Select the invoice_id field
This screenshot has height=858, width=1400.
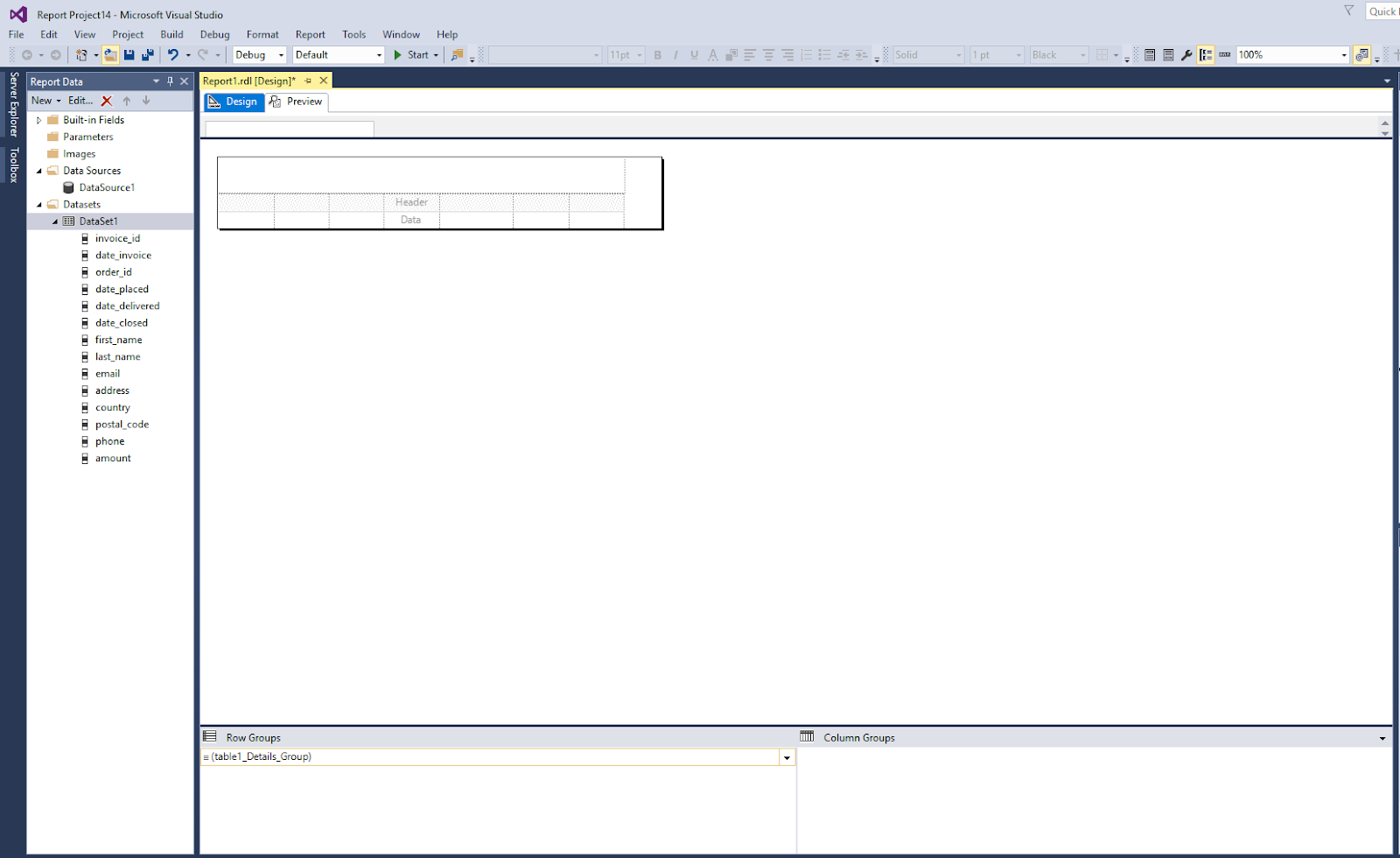tap(117, 238)
